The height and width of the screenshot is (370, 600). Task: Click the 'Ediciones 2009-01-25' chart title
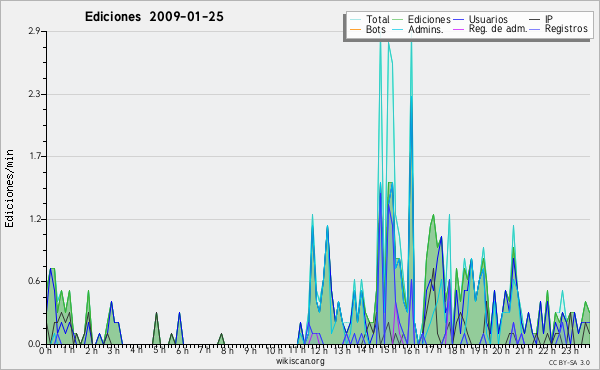tap(154, 17)
